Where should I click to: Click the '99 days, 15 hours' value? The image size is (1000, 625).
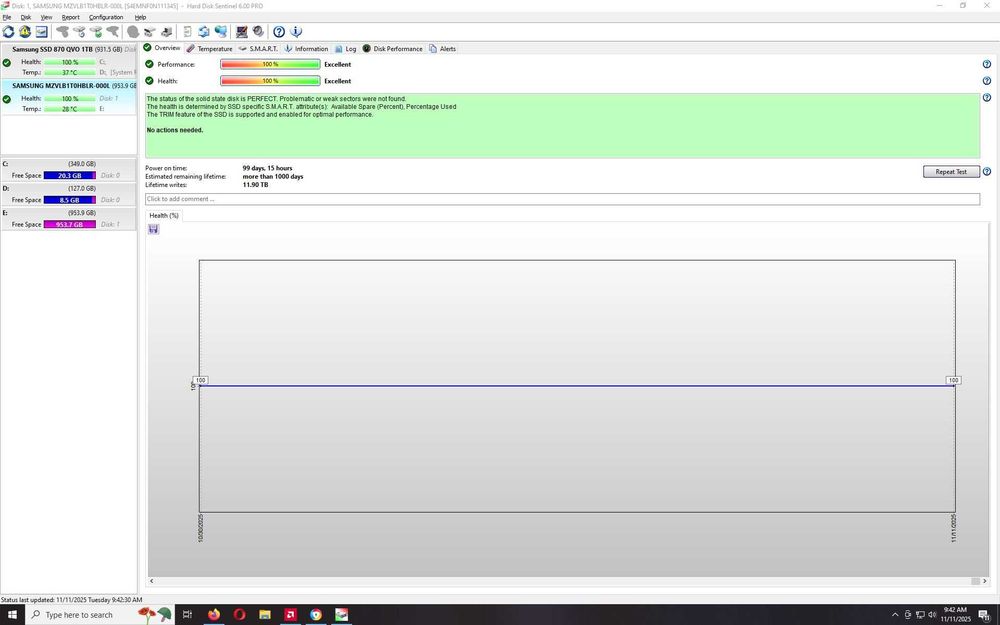click(267, 168)
